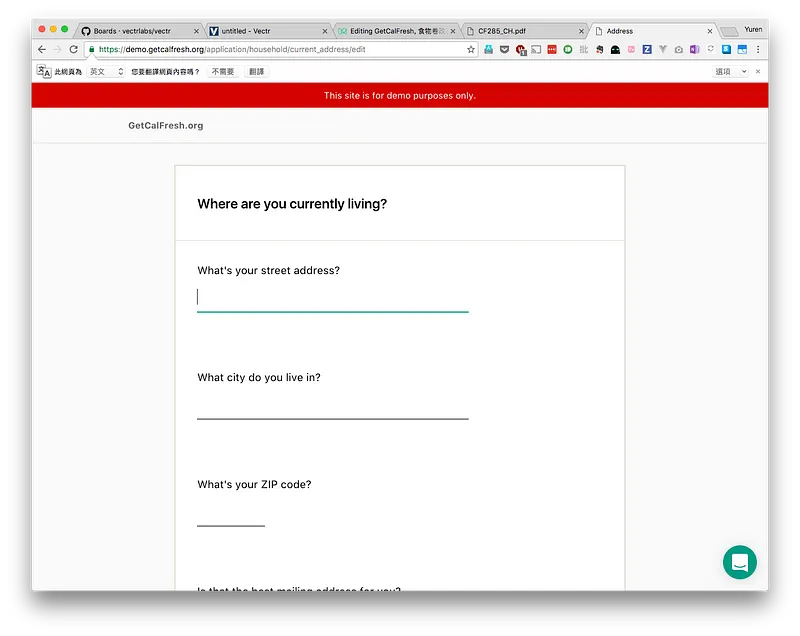
Task: Go back to previous page
Action: [x=42, y=49]
